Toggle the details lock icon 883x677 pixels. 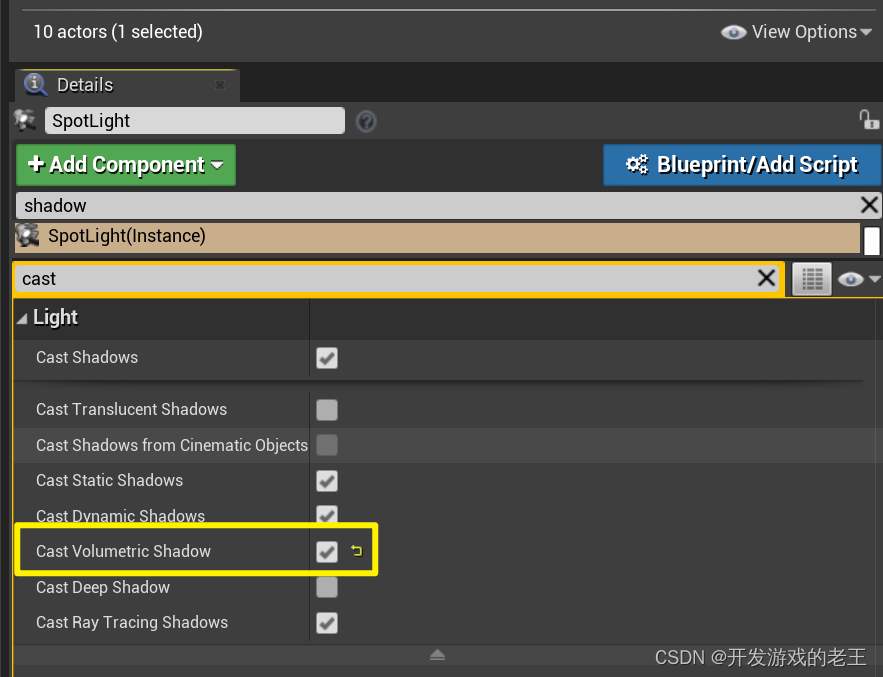[868, 119]
